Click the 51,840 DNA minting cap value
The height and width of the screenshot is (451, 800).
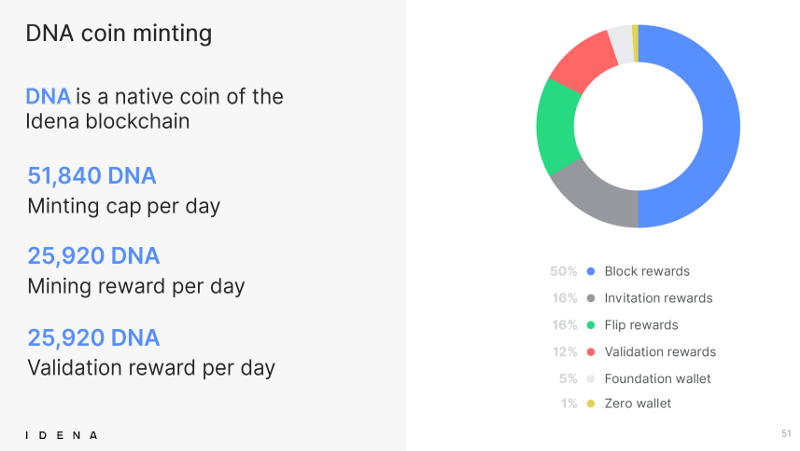click(92, 176)
